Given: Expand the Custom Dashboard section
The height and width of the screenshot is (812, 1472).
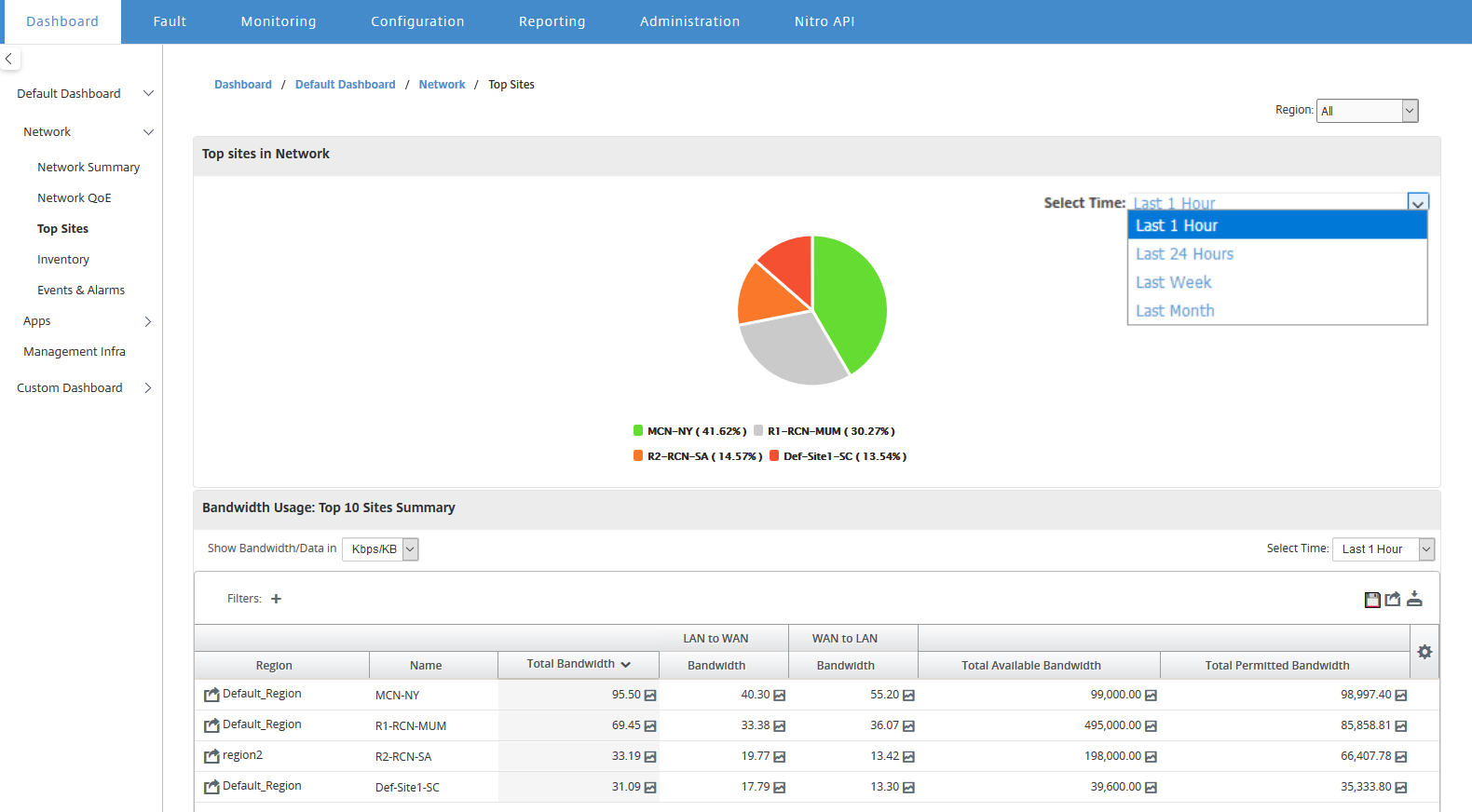Looking at the screenshot, I should click(148, 388).
